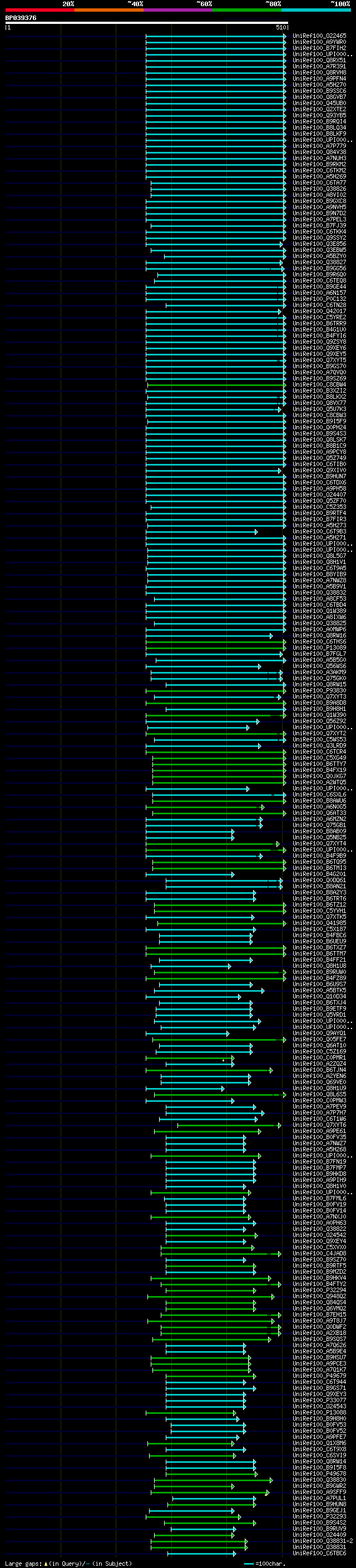Select hit label UniRef100_B9SSC6

319,91
